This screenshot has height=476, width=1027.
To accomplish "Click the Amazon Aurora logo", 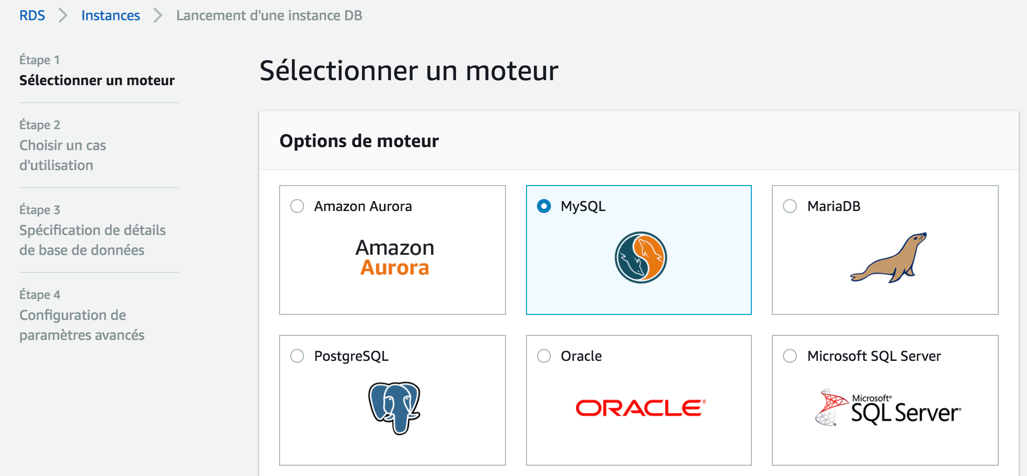I will [x=394, y=257].
